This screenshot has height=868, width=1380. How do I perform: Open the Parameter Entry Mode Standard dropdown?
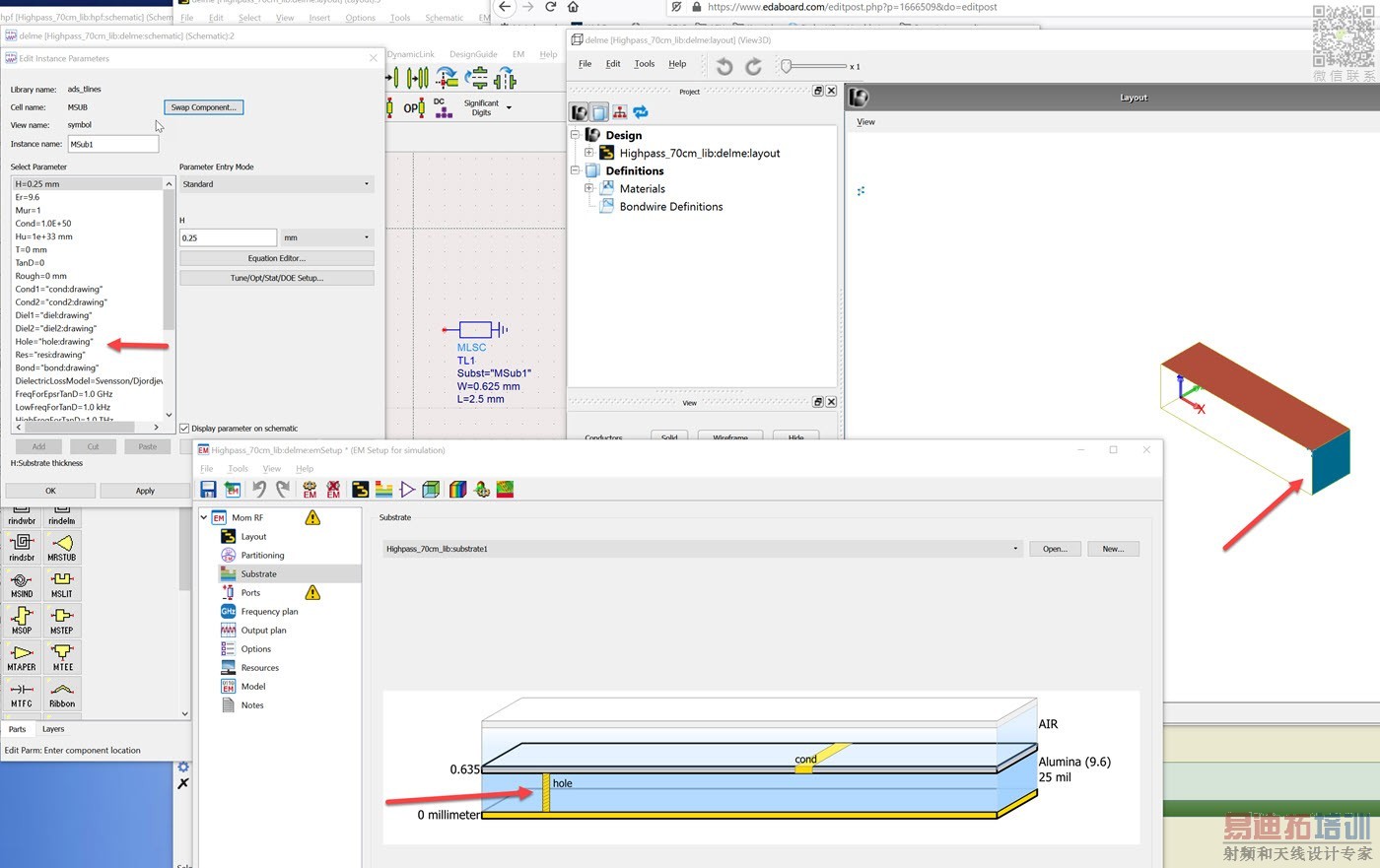pos(276,184)
